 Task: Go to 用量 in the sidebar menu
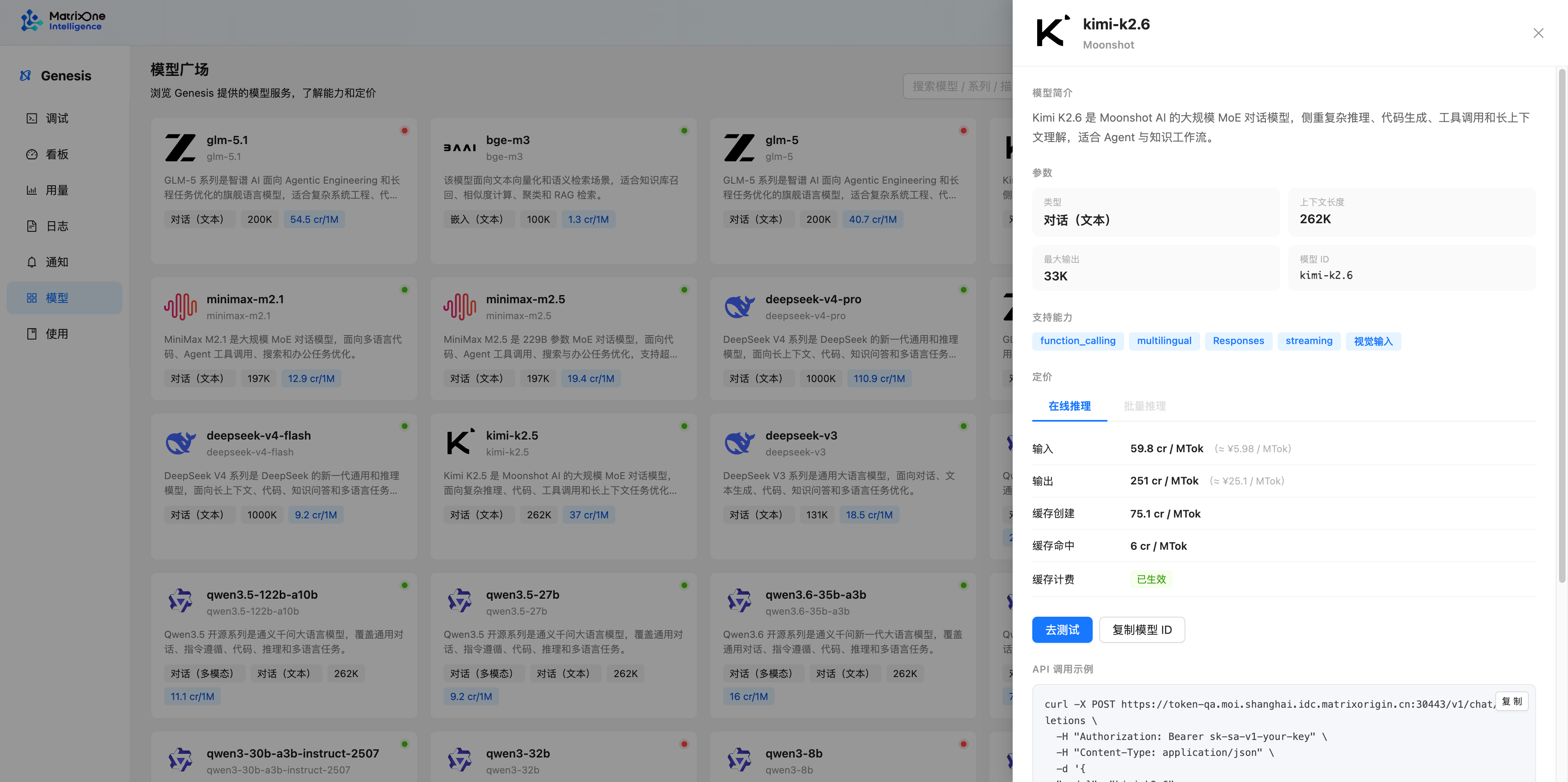pos(65,190)
